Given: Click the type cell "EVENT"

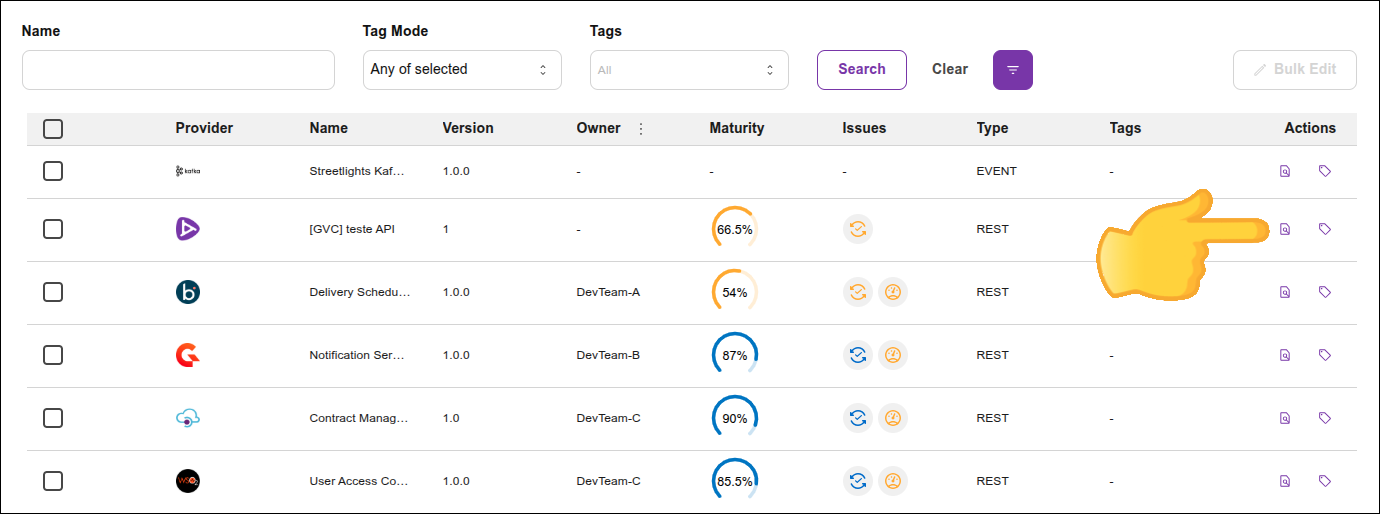Looking at the screenshot, I should point(996,171).
